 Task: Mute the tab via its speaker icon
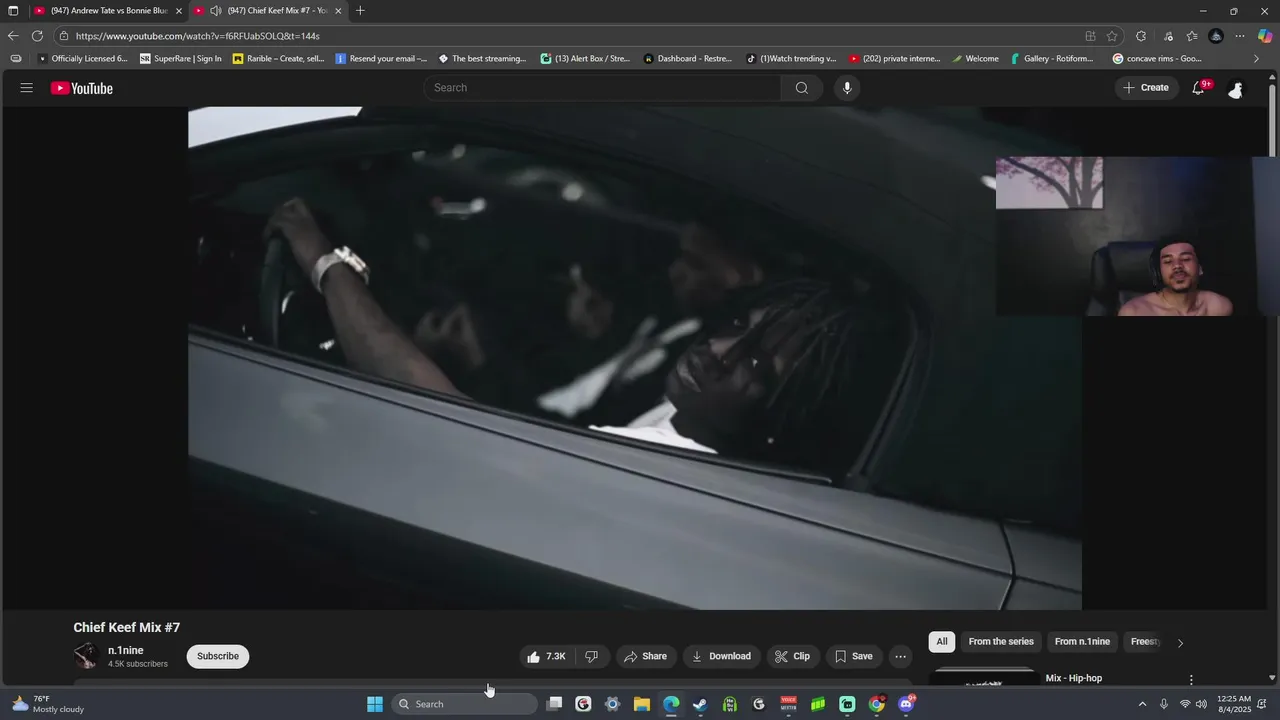(215, 10)
